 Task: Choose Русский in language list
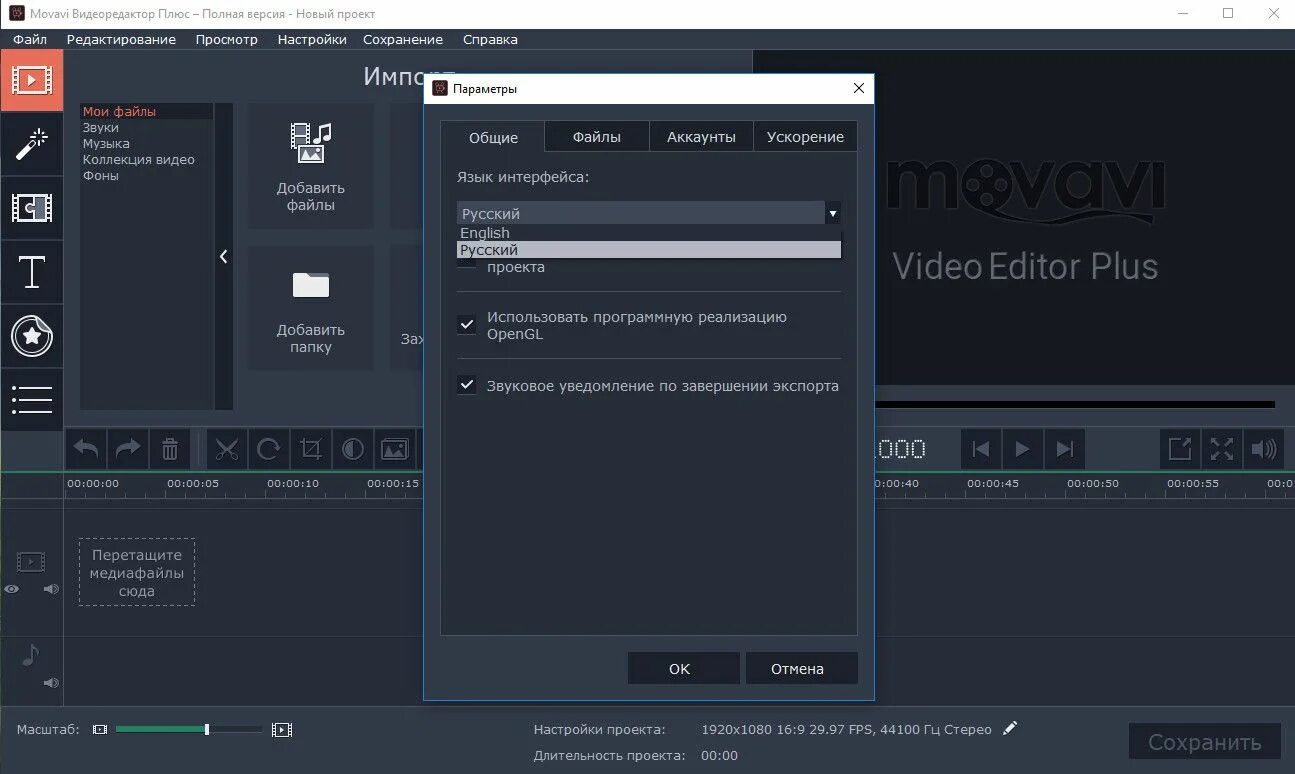click(x=649, y=250)
